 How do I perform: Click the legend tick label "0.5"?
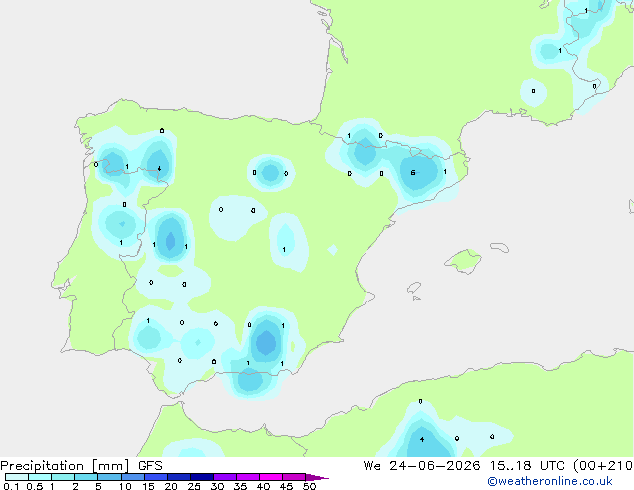point(34,486)
